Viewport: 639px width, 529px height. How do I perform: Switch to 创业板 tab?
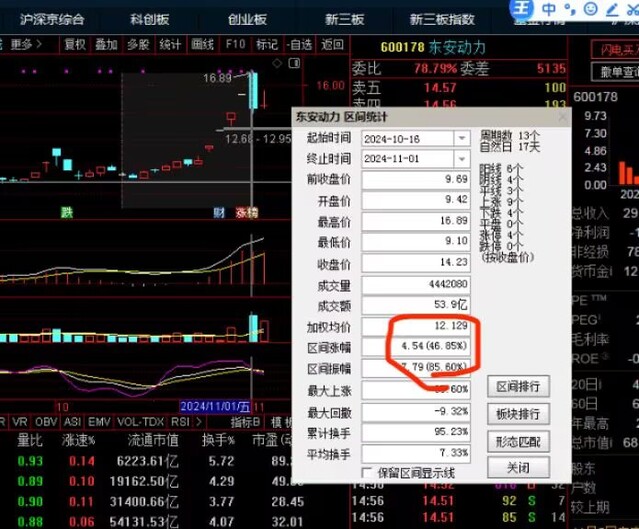247,19
